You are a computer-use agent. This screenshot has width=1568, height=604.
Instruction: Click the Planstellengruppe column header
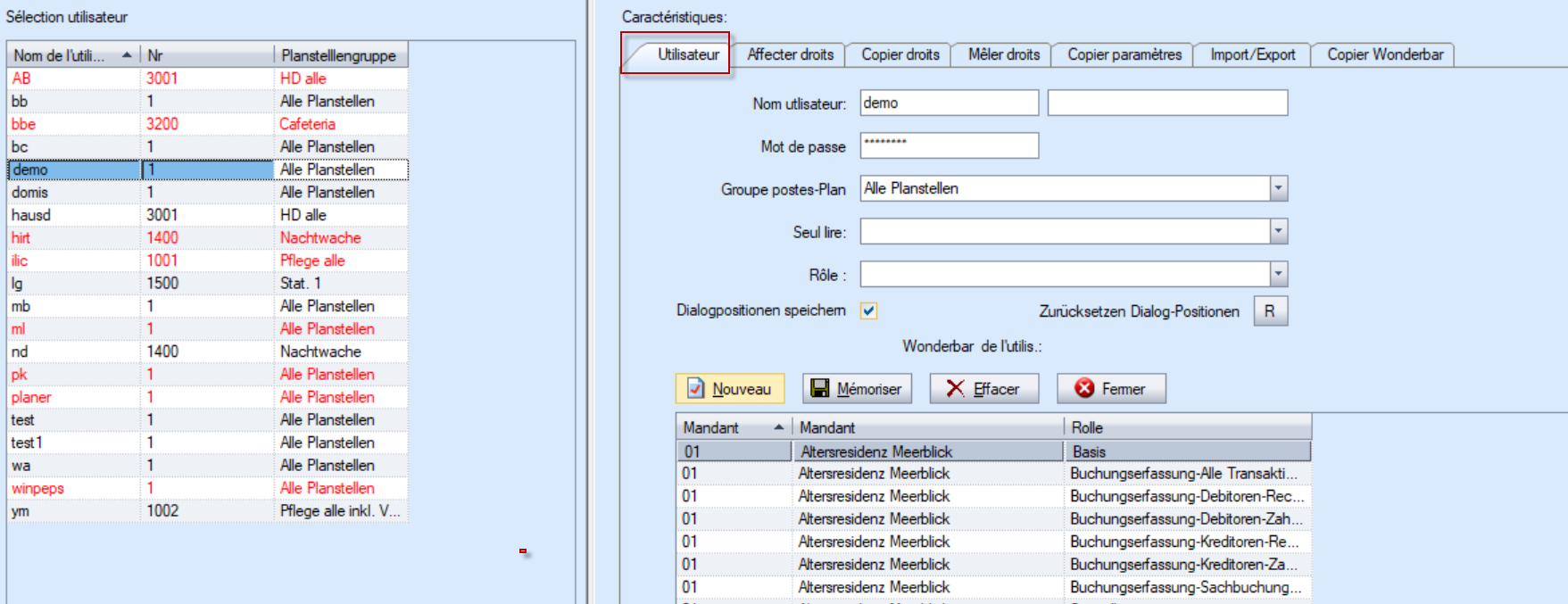pos(341,55)
